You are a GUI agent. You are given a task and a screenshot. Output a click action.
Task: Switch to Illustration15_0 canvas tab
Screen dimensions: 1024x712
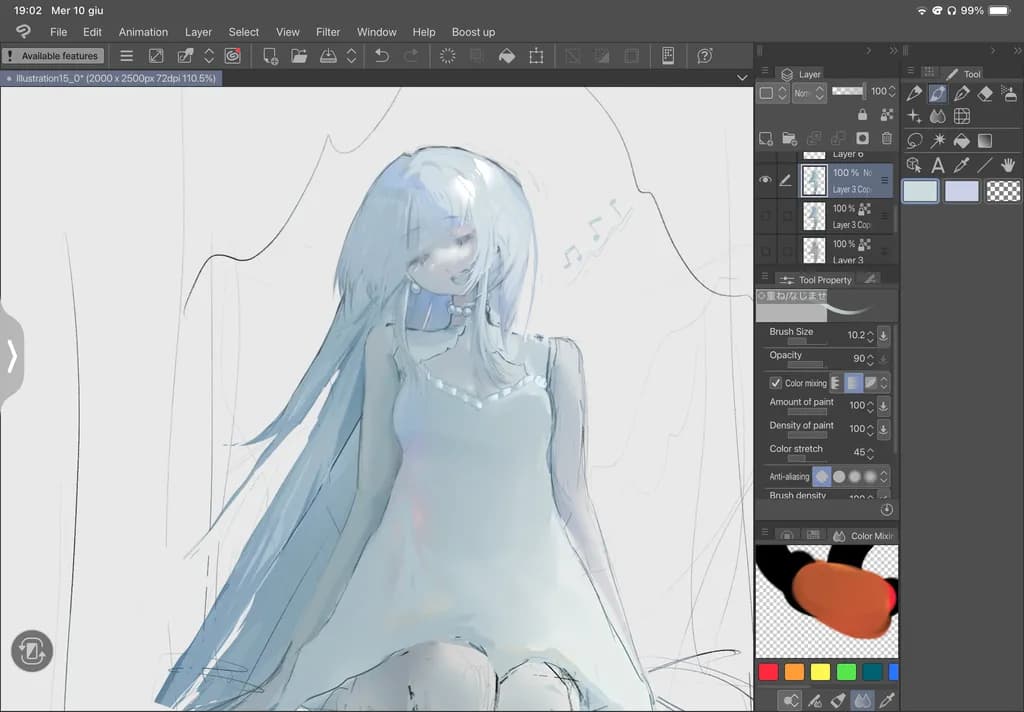[x=111, y=78]
